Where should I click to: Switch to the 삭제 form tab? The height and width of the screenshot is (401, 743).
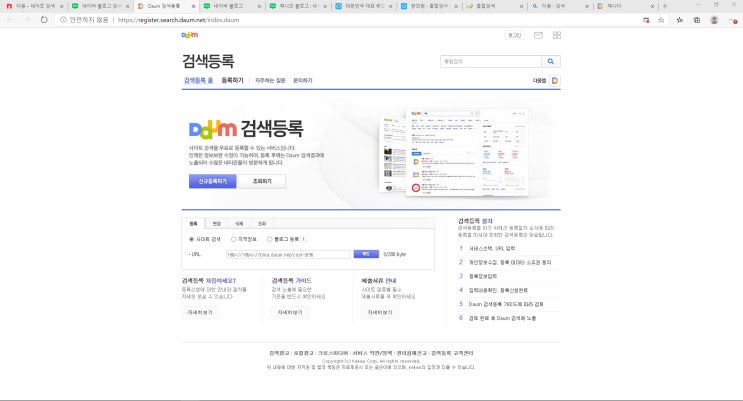tap(239, 223)
